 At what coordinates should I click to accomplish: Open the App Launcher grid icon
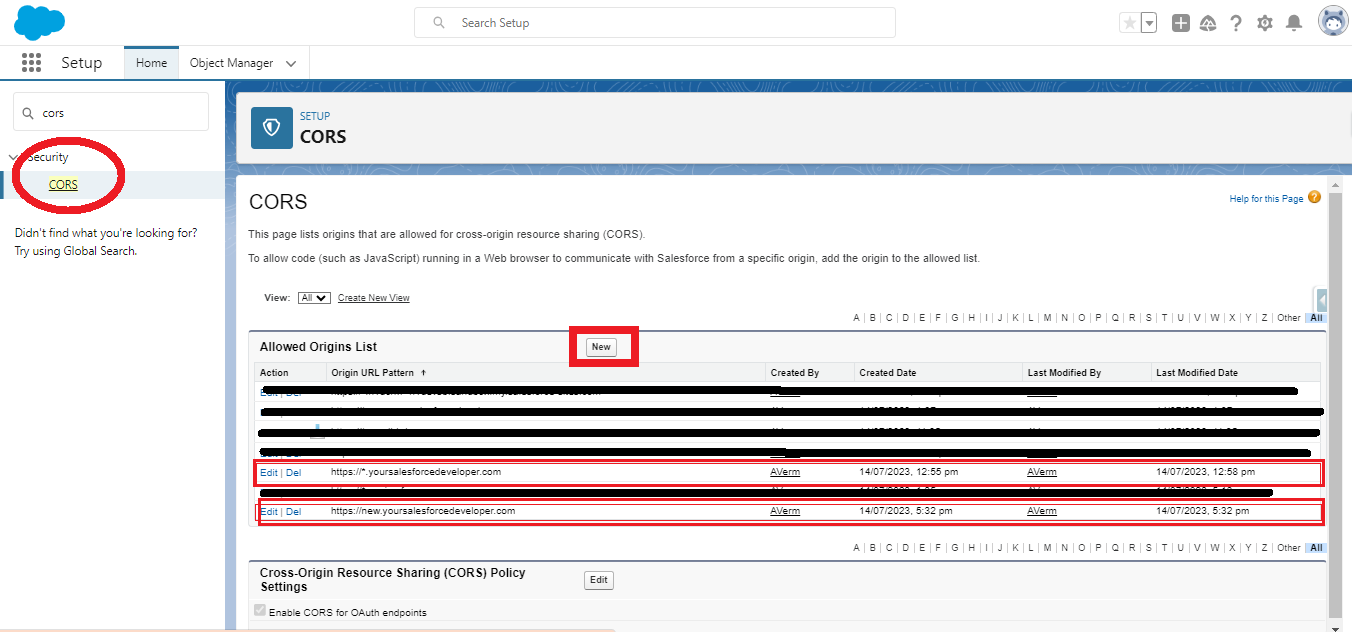(31, 63)
